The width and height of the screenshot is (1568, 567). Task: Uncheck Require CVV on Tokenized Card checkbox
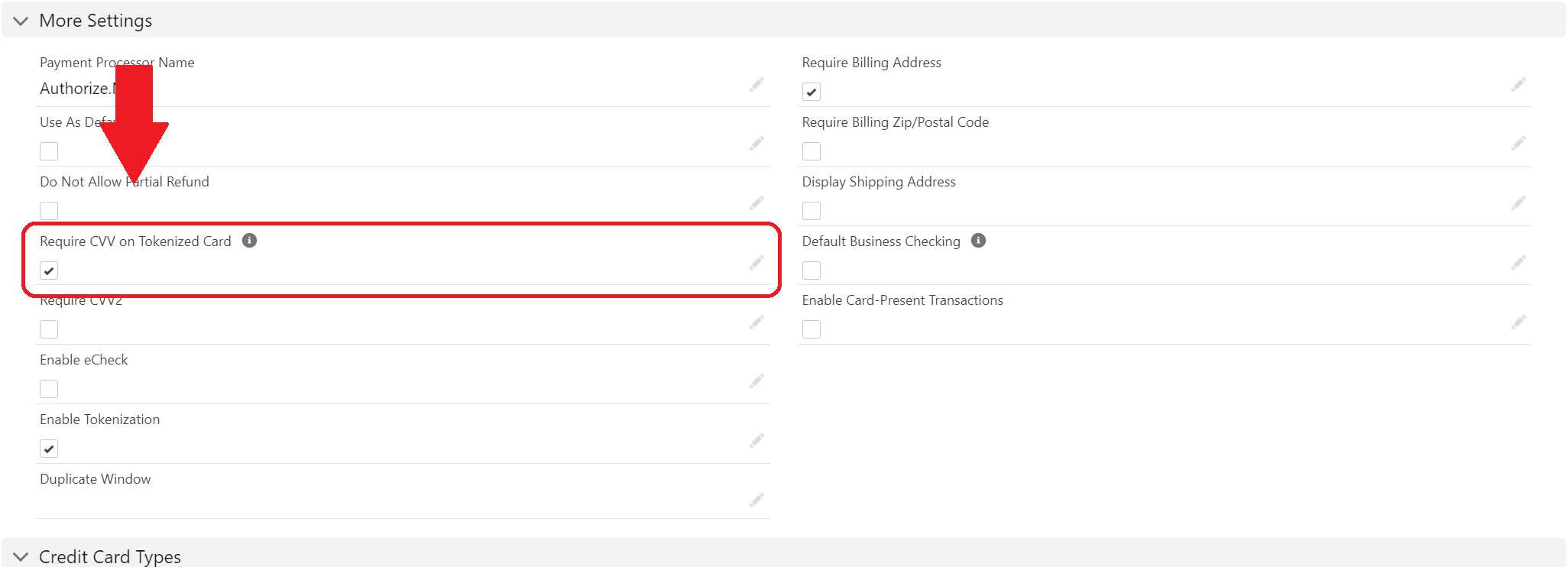click(x=49, y=271)
